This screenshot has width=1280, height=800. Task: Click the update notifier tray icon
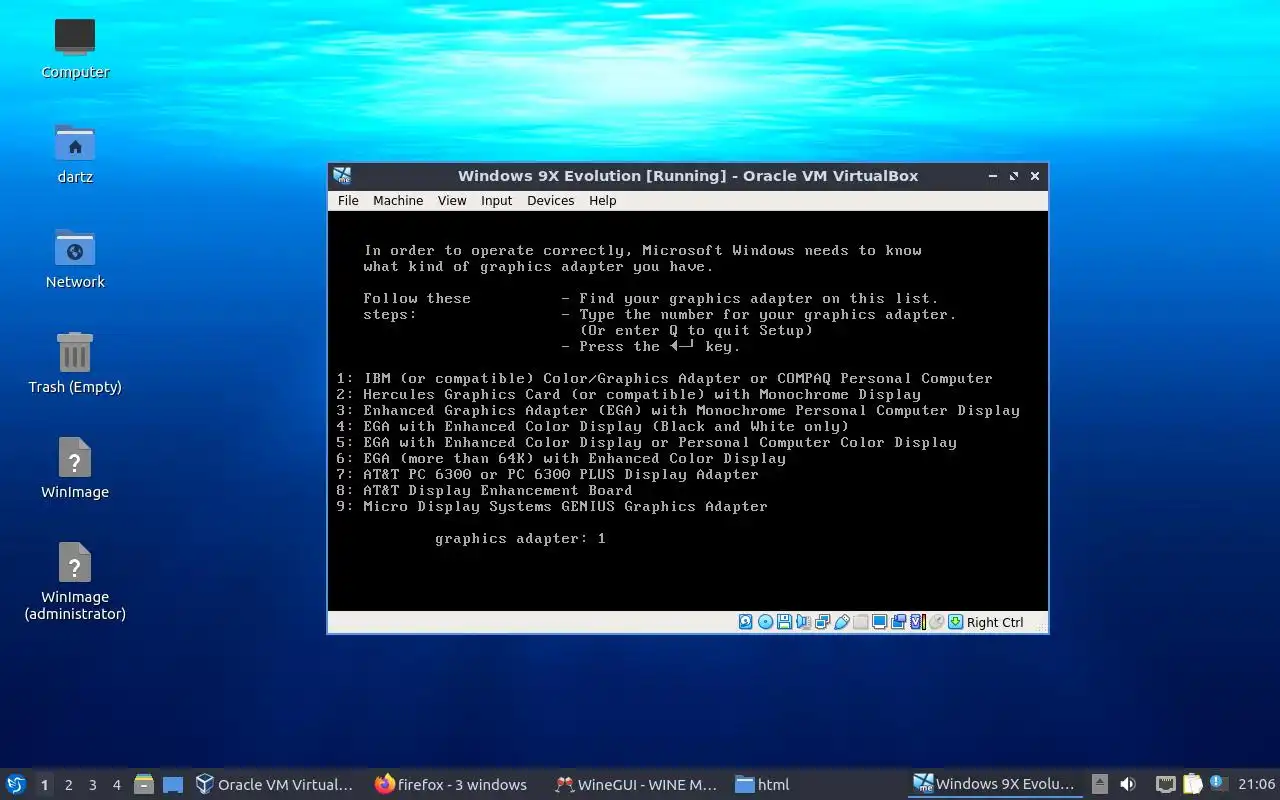click(1217, 783)
